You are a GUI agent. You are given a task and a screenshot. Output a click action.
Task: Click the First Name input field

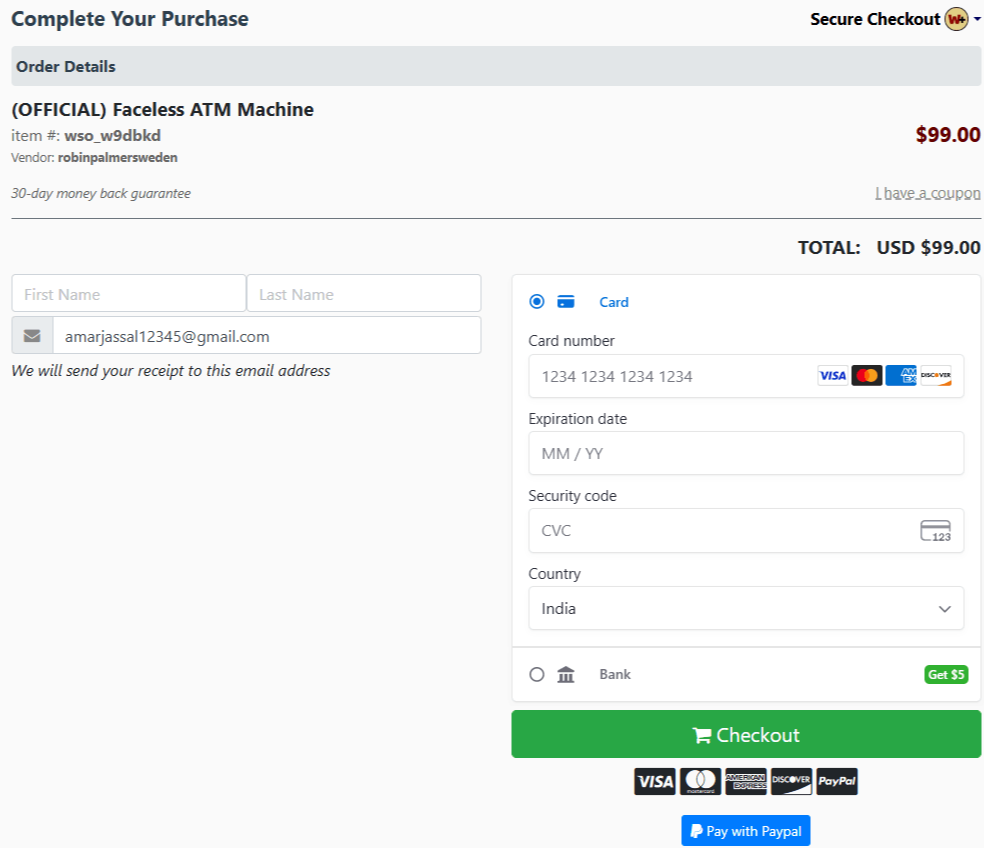coord(129,294)
